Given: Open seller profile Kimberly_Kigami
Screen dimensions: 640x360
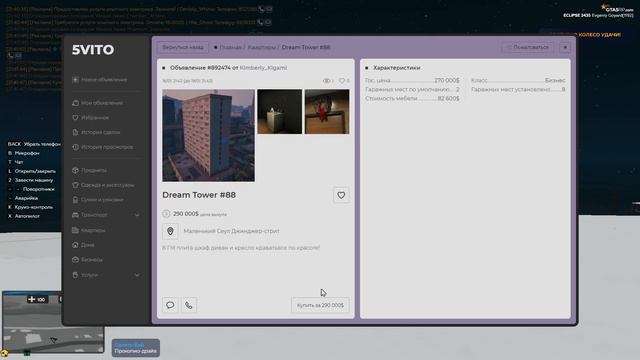Looking at the screenshot, I should click(263, 68).
